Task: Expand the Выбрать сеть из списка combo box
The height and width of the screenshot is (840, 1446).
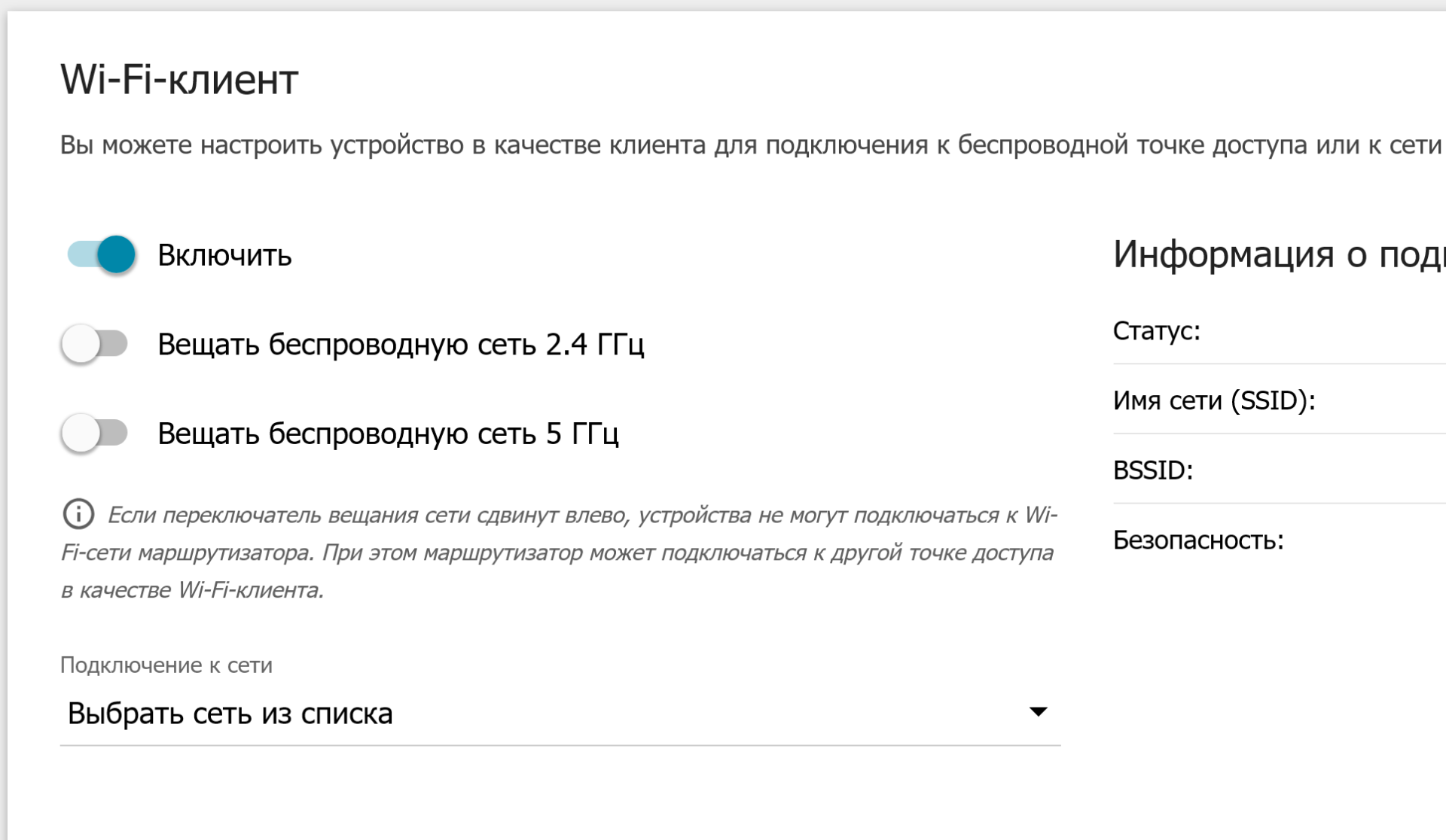Action: click(560, 713)
